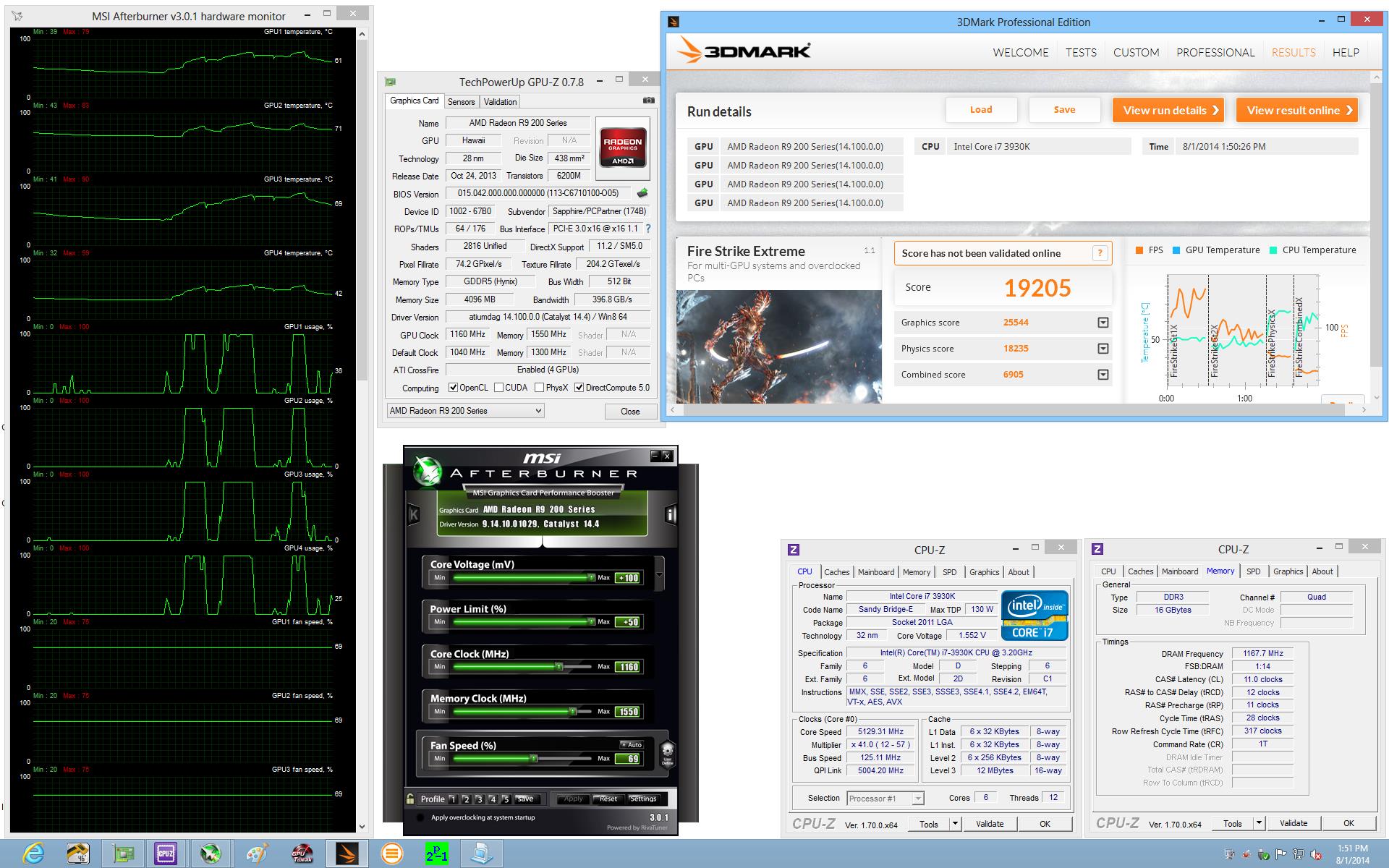Switch to the 3DMark taskbar icon
Viewport: 1389px width, 868px height.
pos(347,854)
